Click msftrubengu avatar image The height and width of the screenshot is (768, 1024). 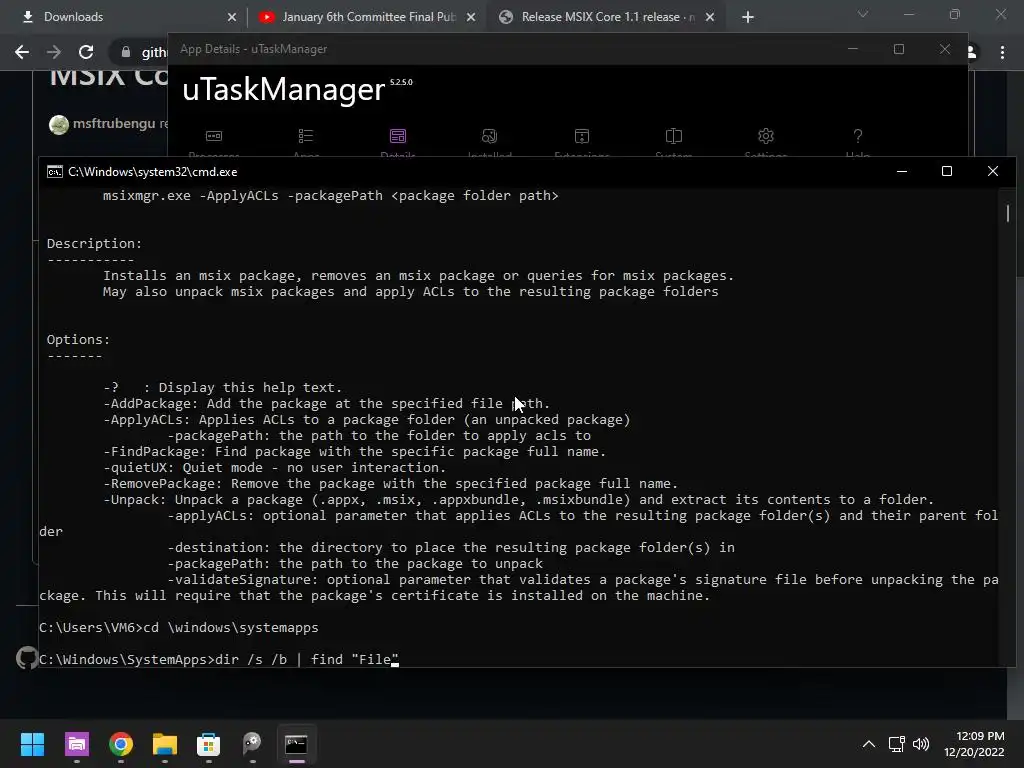(59, 124)
